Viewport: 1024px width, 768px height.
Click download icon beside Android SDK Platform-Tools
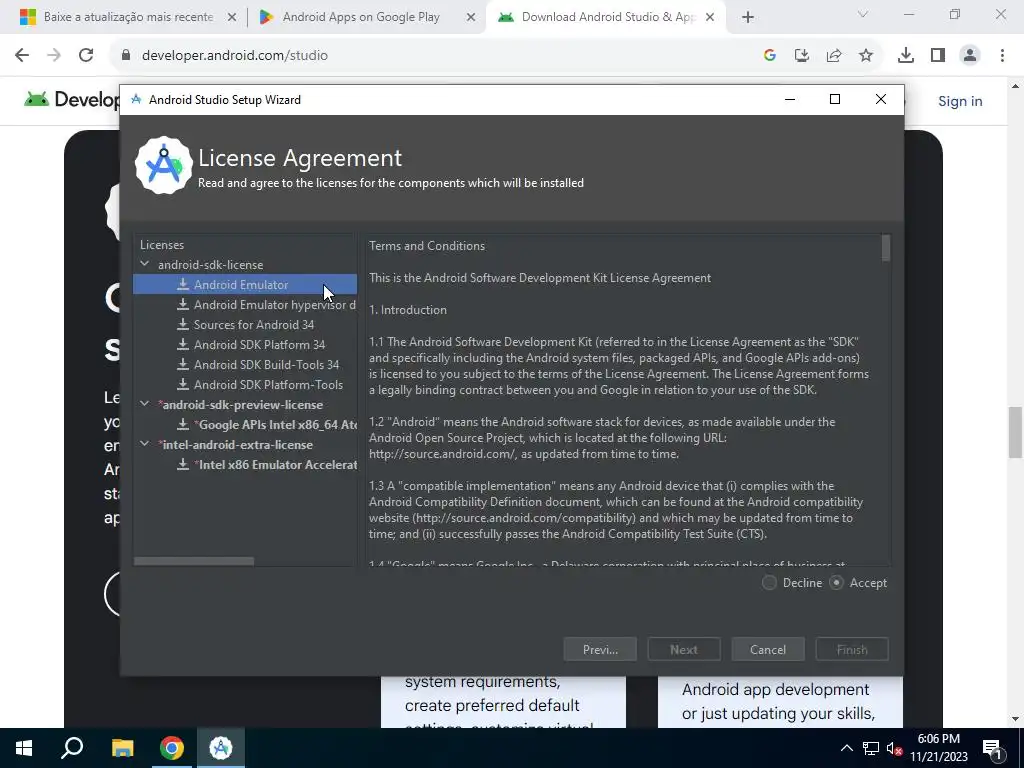click(x=183, y=385)
